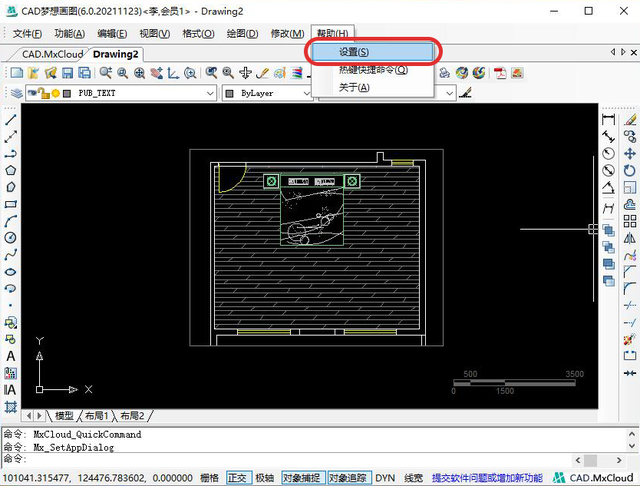
Task: Toggle the 对象捕捉 object snap
Action: pos(302,478)
